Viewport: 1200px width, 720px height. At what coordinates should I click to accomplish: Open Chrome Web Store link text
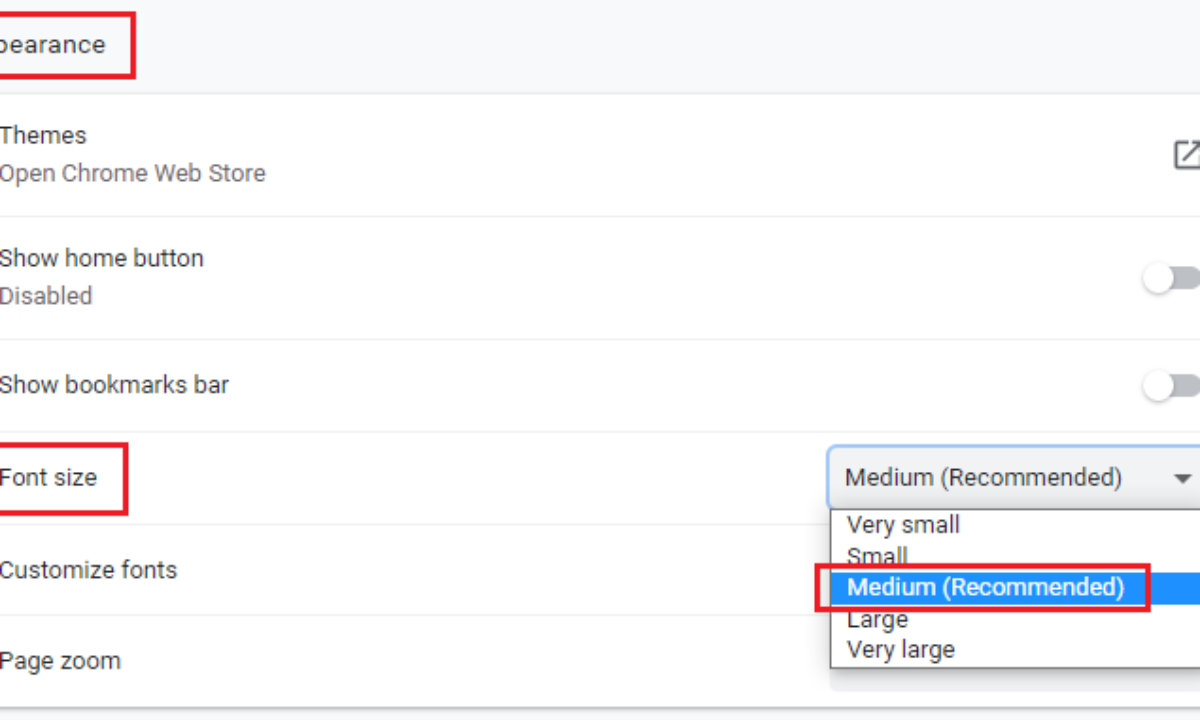(x=132, y=173)
